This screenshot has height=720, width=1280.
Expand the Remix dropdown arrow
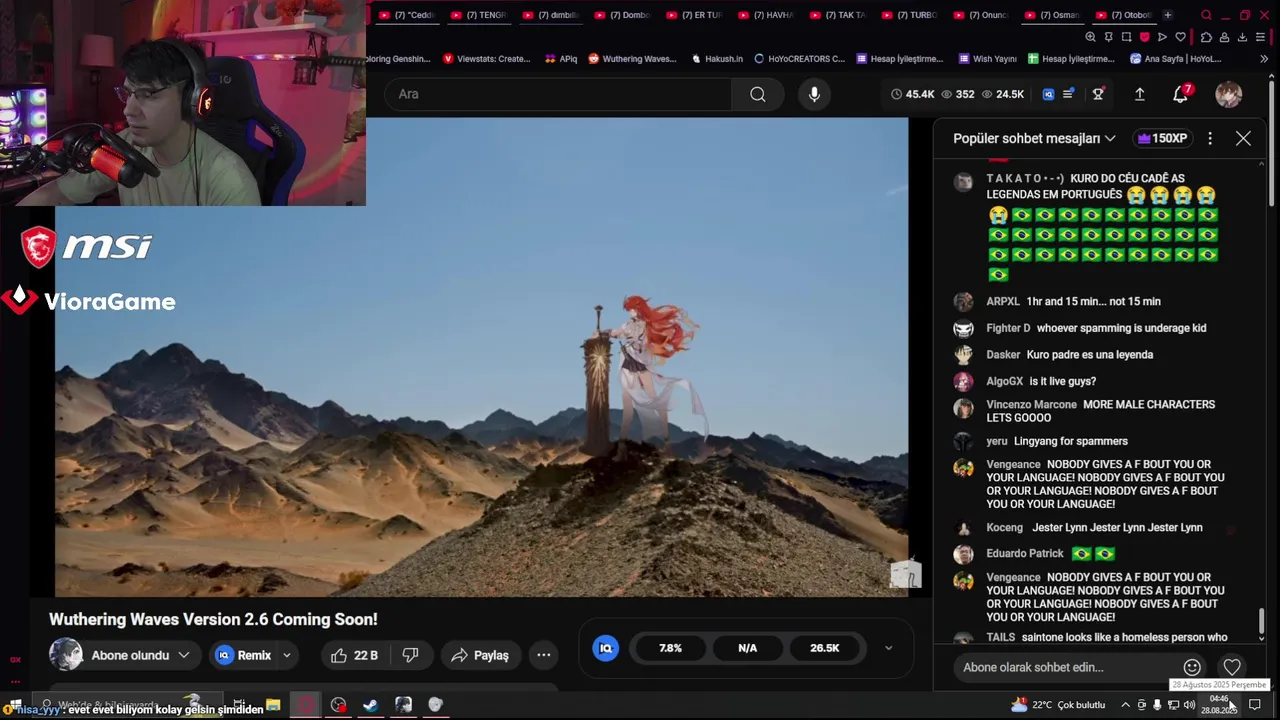point(287,655)
